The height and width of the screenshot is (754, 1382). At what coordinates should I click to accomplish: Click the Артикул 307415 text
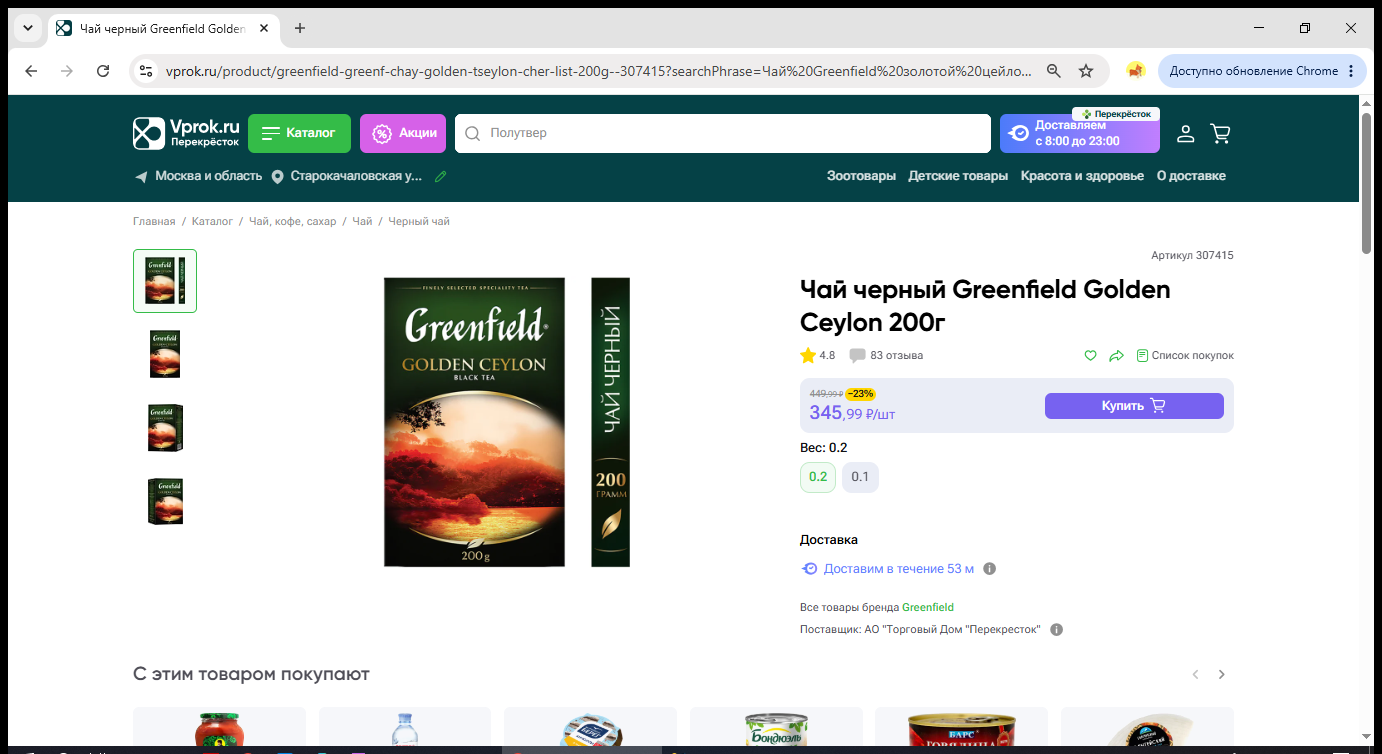[x=1192, y=256]
